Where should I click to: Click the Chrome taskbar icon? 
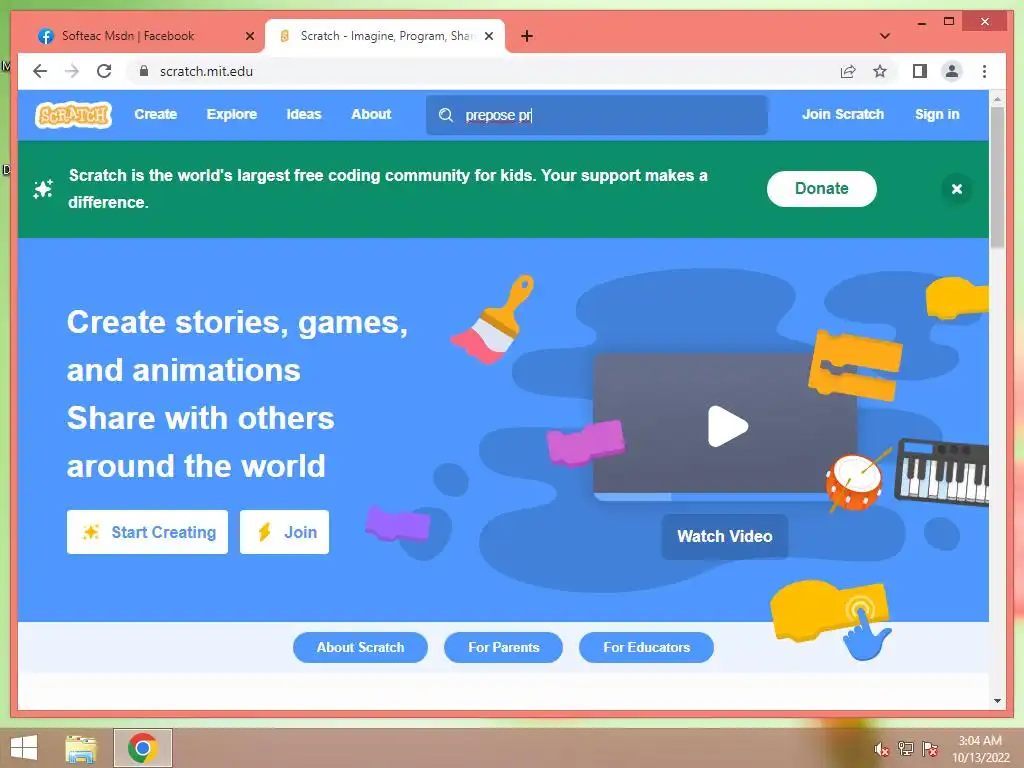(143, 748)
